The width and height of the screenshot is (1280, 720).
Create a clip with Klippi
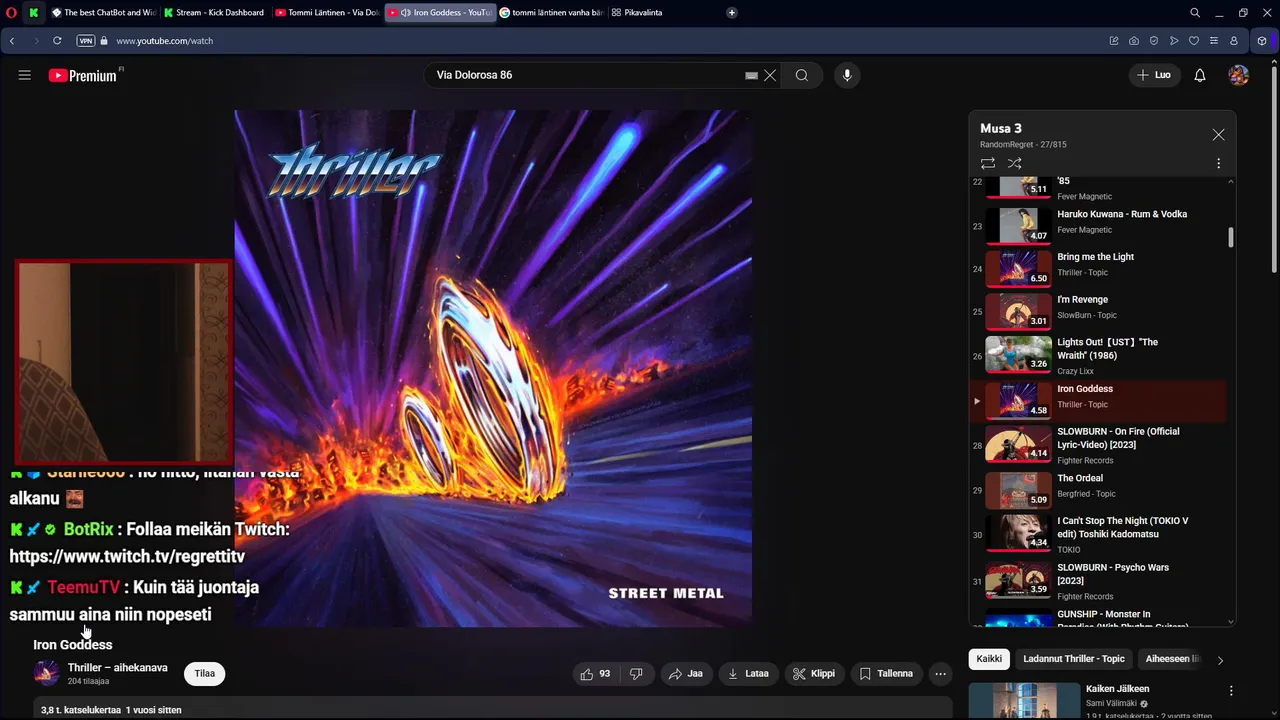(x=814, y=674)
